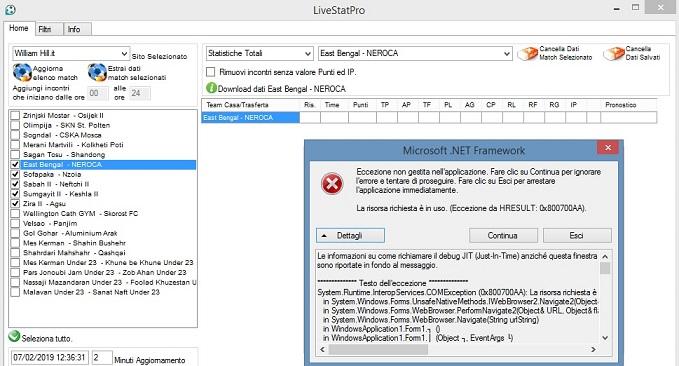Click the scroll right arrow in exception details
679x366 pixels.
point(593,349)
